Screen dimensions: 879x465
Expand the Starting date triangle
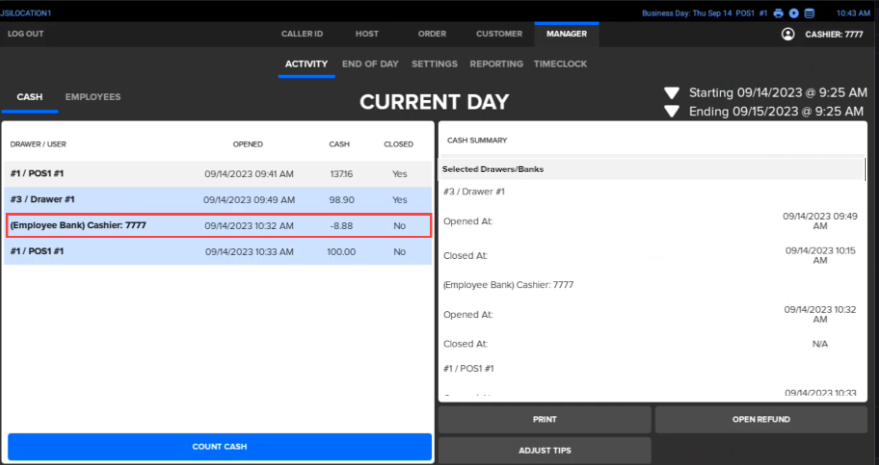[673, 93]
